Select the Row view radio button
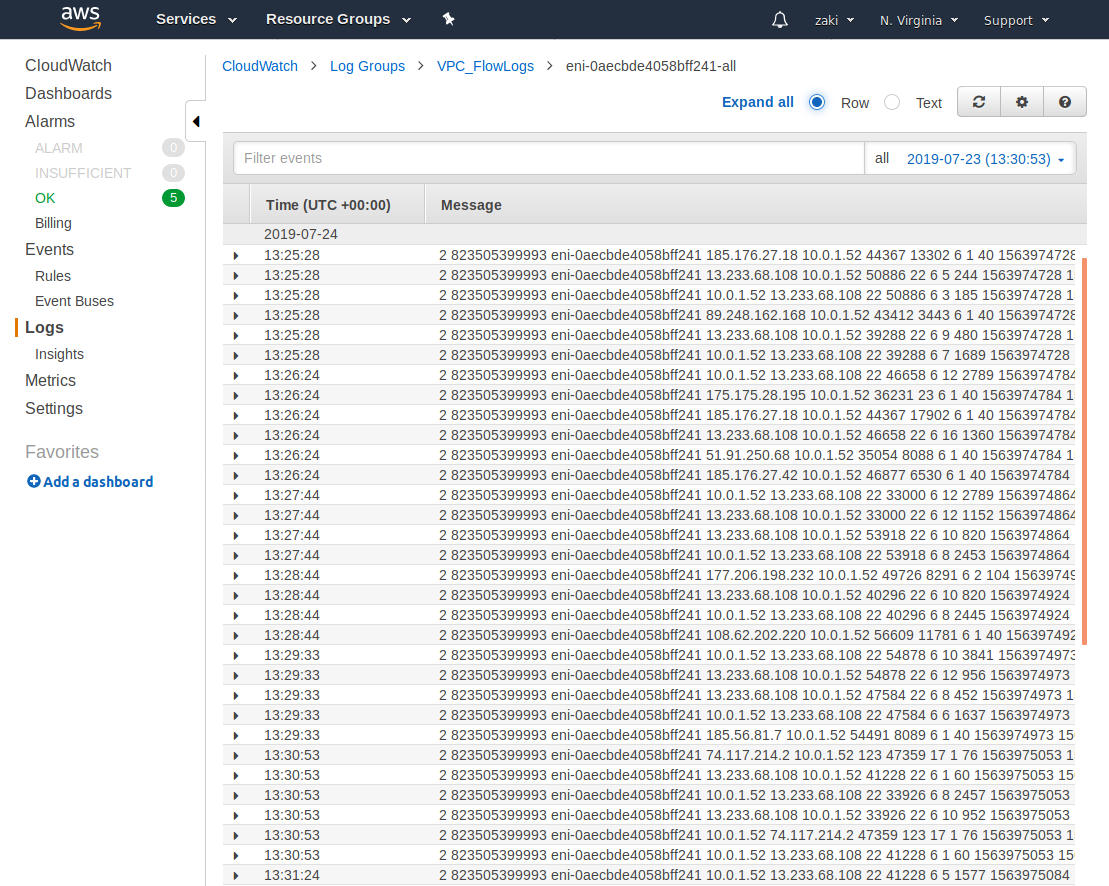The image size is (1109, 886). pyautogui.click(x=817, y=102)
